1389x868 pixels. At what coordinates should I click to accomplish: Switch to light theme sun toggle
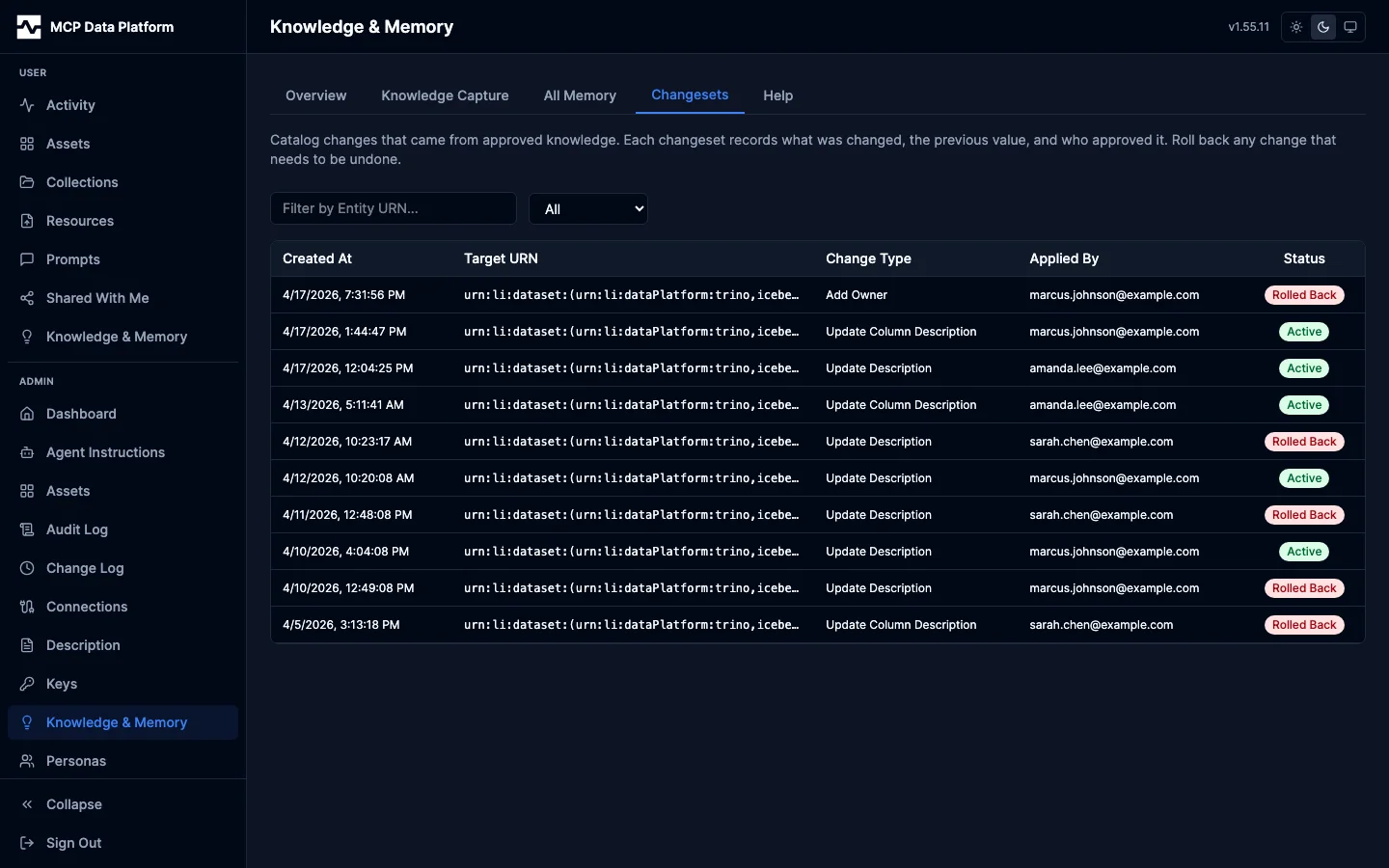pos(1296,27)
